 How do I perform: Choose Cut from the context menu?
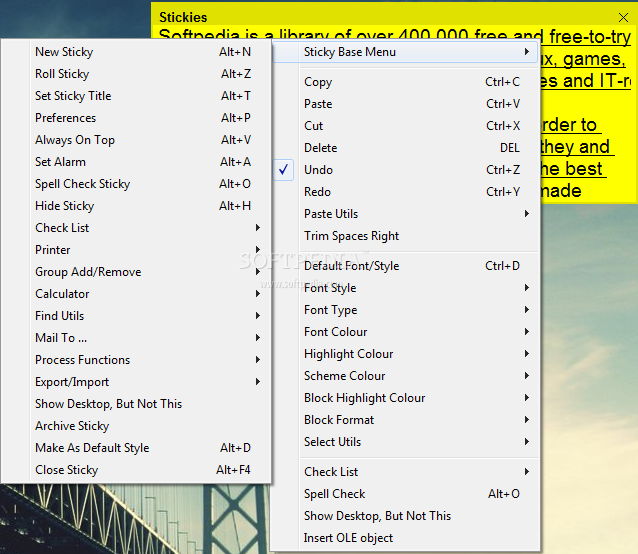point(406,126)
